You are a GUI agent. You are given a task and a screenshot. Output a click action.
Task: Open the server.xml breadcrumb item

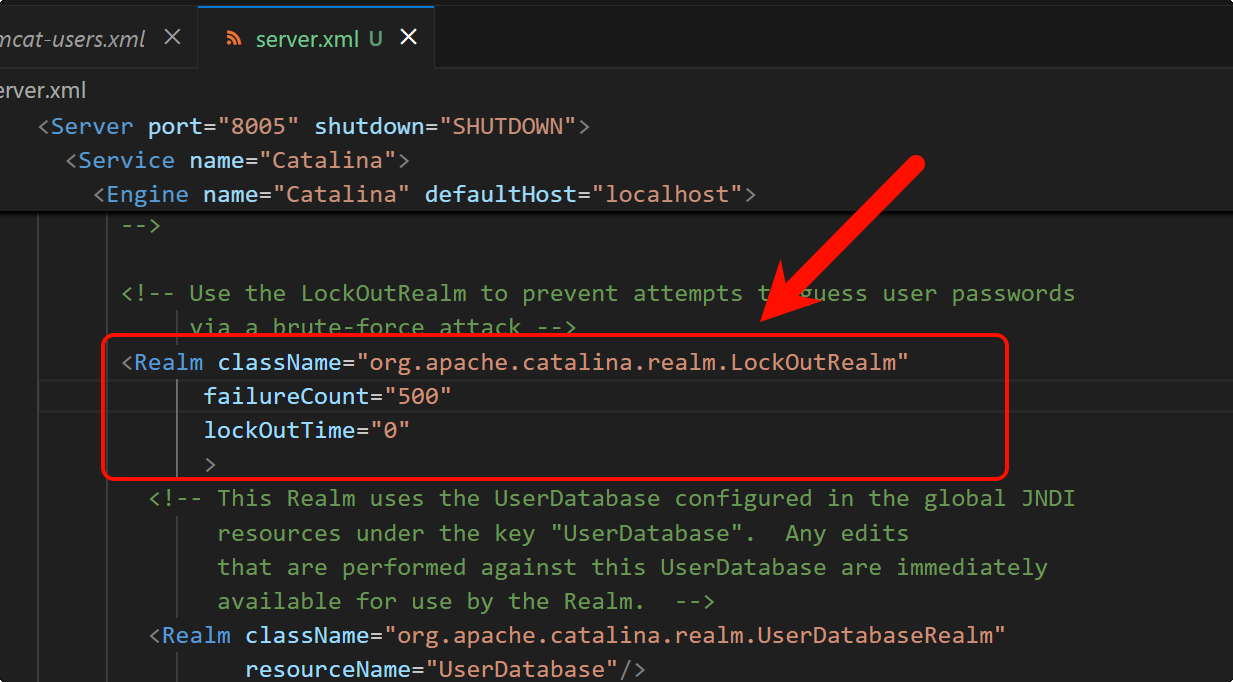pyautogui.click(x=42, y=90)
